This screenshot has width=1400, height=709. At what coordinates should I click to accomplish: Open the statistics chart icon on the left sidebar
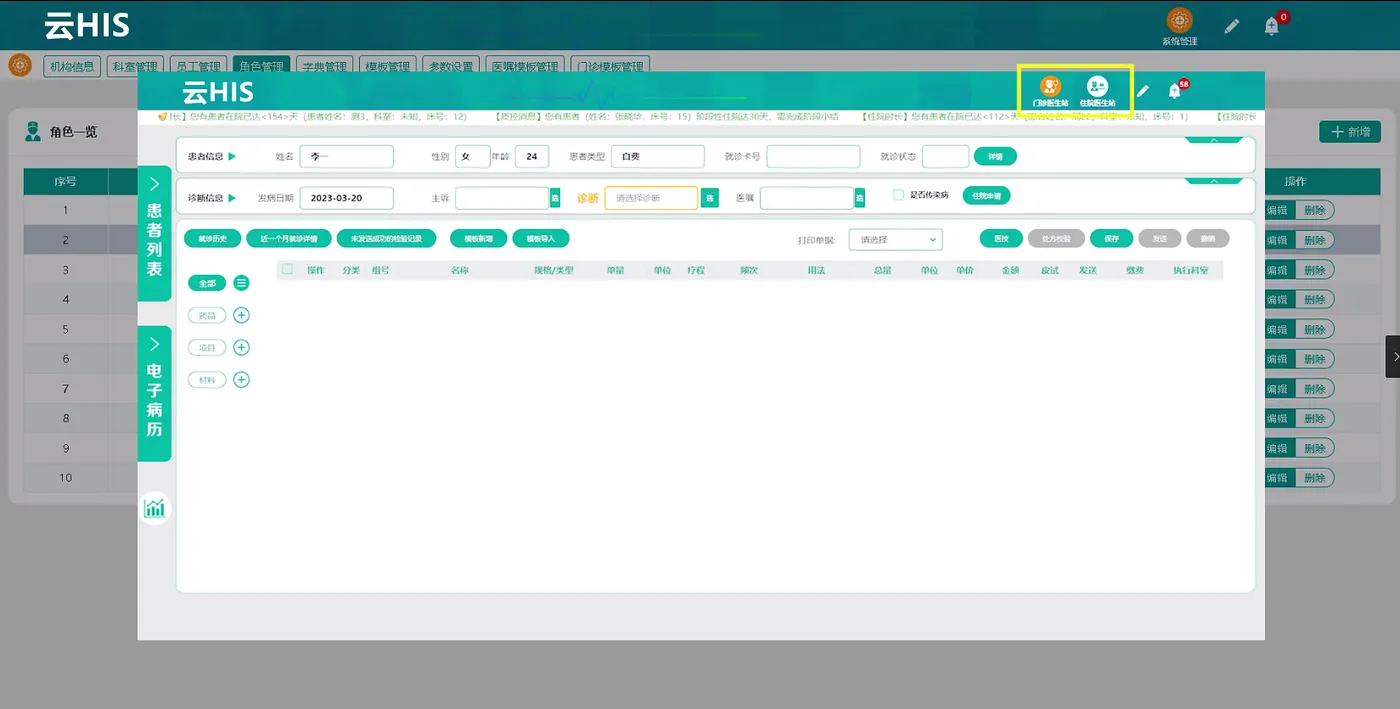pos(154,508)
